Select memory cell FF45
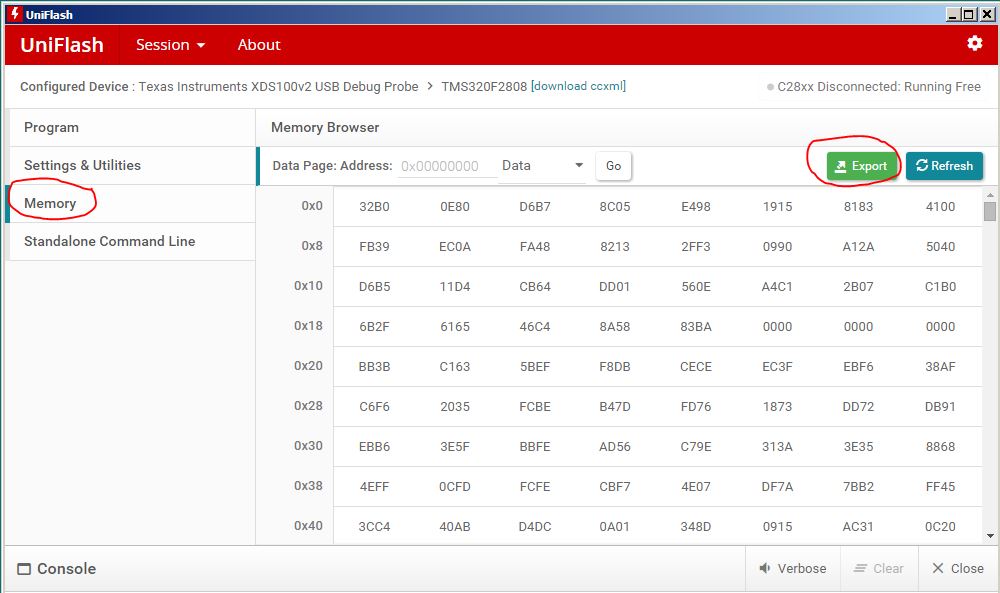Viewport: 1000px width, 593px height. (x=941, y=487)
